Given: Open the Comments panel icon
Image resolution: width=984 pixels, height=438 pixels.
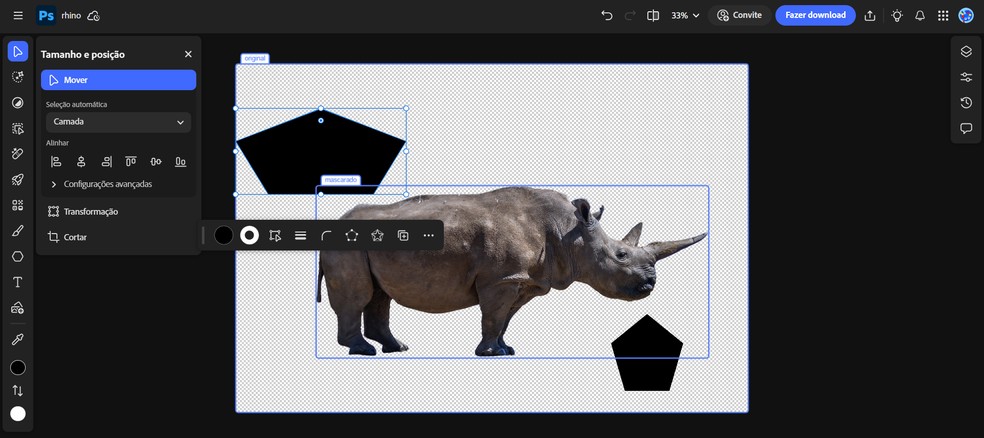Looking at the screenshot, I should coord(966,128).
